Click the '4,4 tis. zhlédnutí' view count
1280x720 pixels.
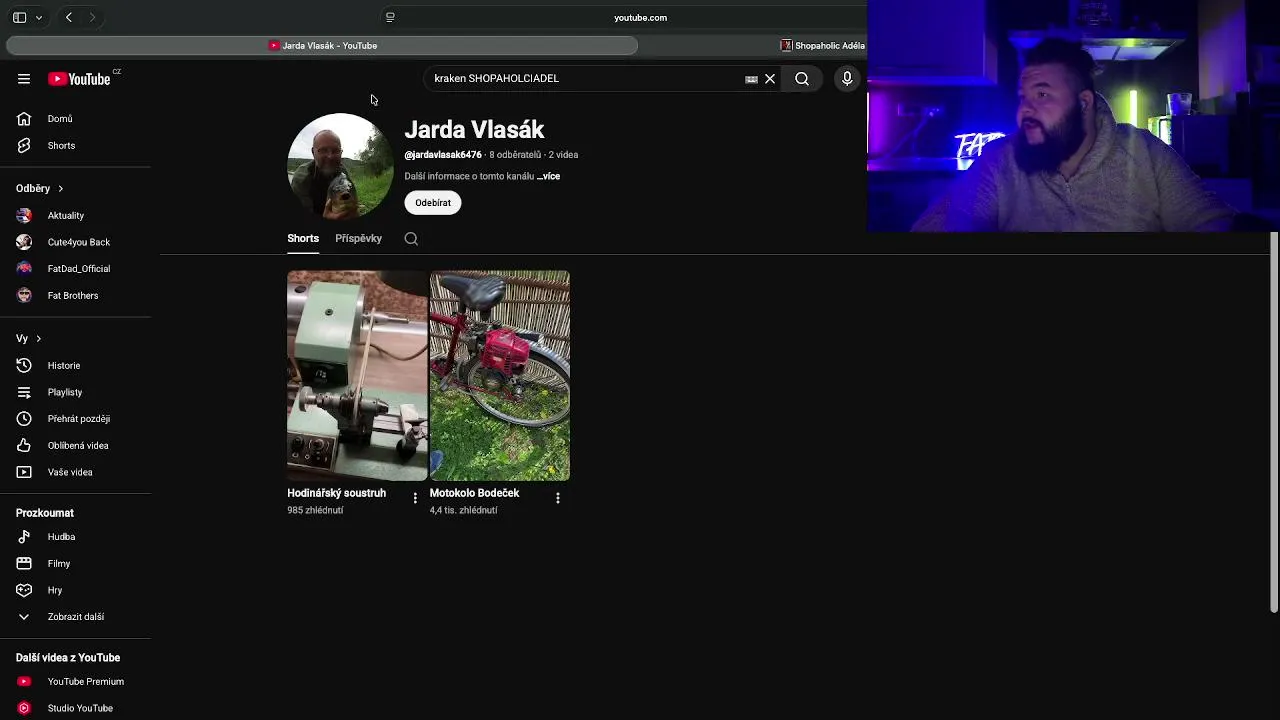[463, 510]
